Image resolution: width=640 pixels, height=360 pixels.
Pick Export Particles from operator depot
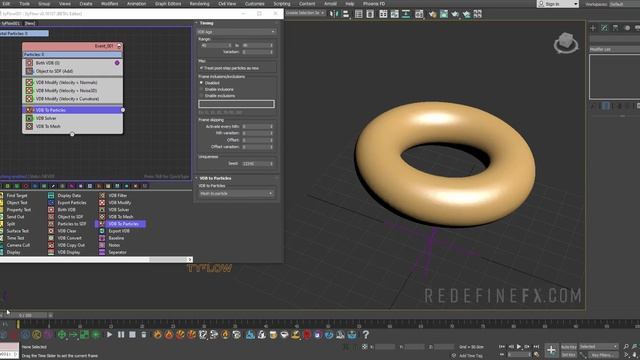coord(67,202)
